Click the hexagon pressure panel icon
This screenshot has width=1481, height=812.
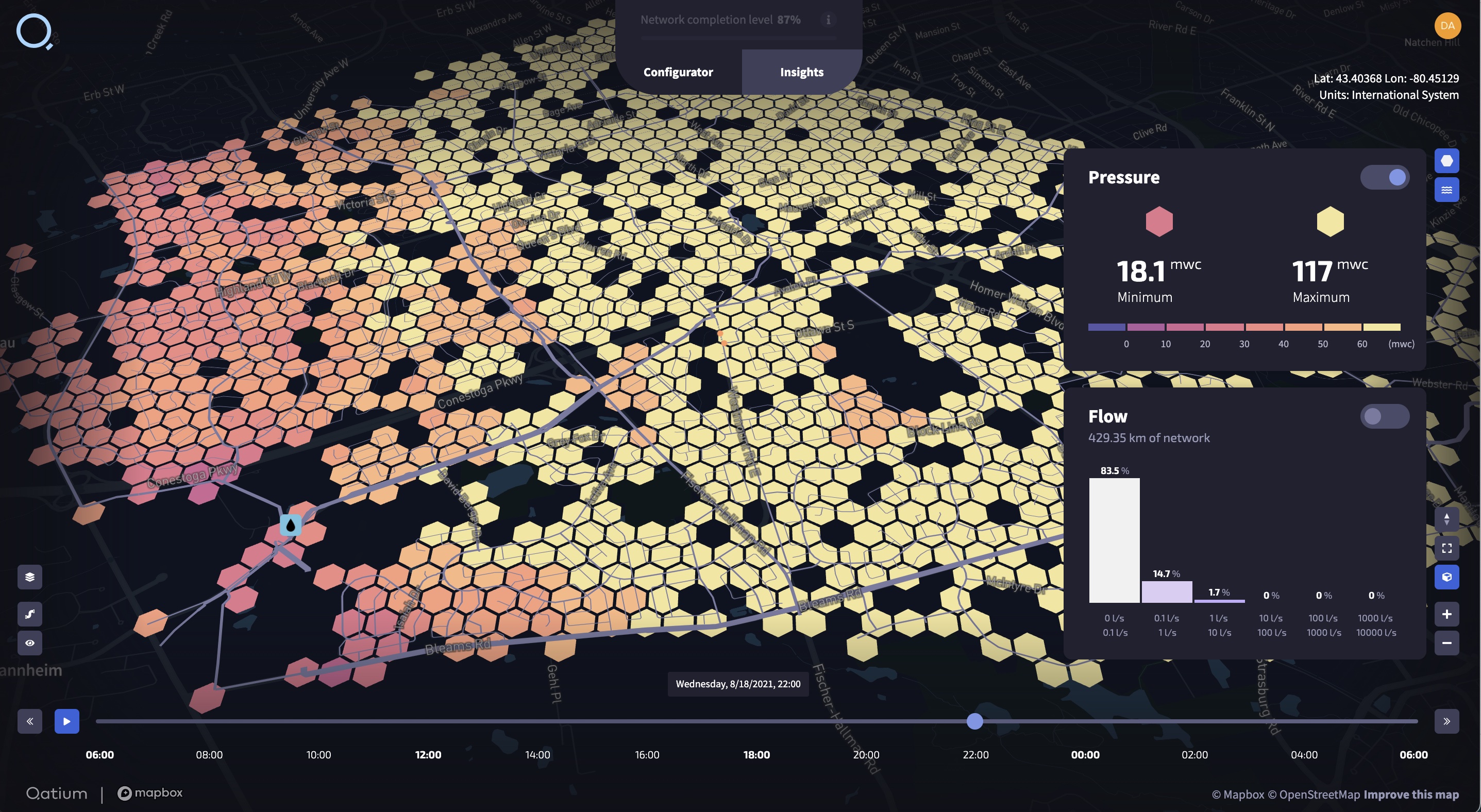tap(1446, 161)
